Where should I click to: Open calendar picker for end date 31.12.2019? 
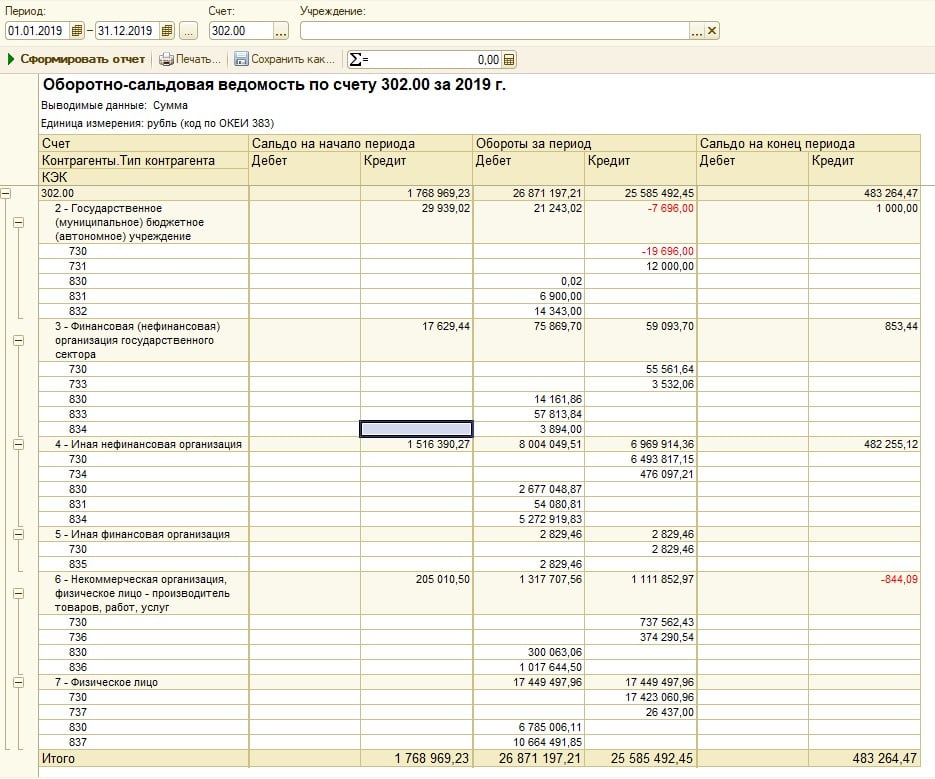167,31
